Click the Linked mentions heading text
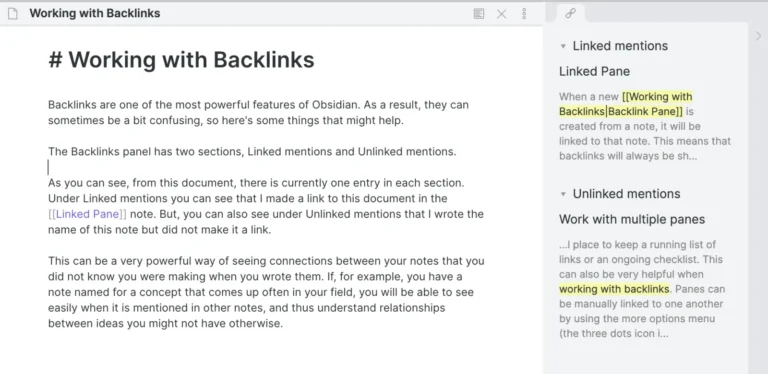 (620, 46)
